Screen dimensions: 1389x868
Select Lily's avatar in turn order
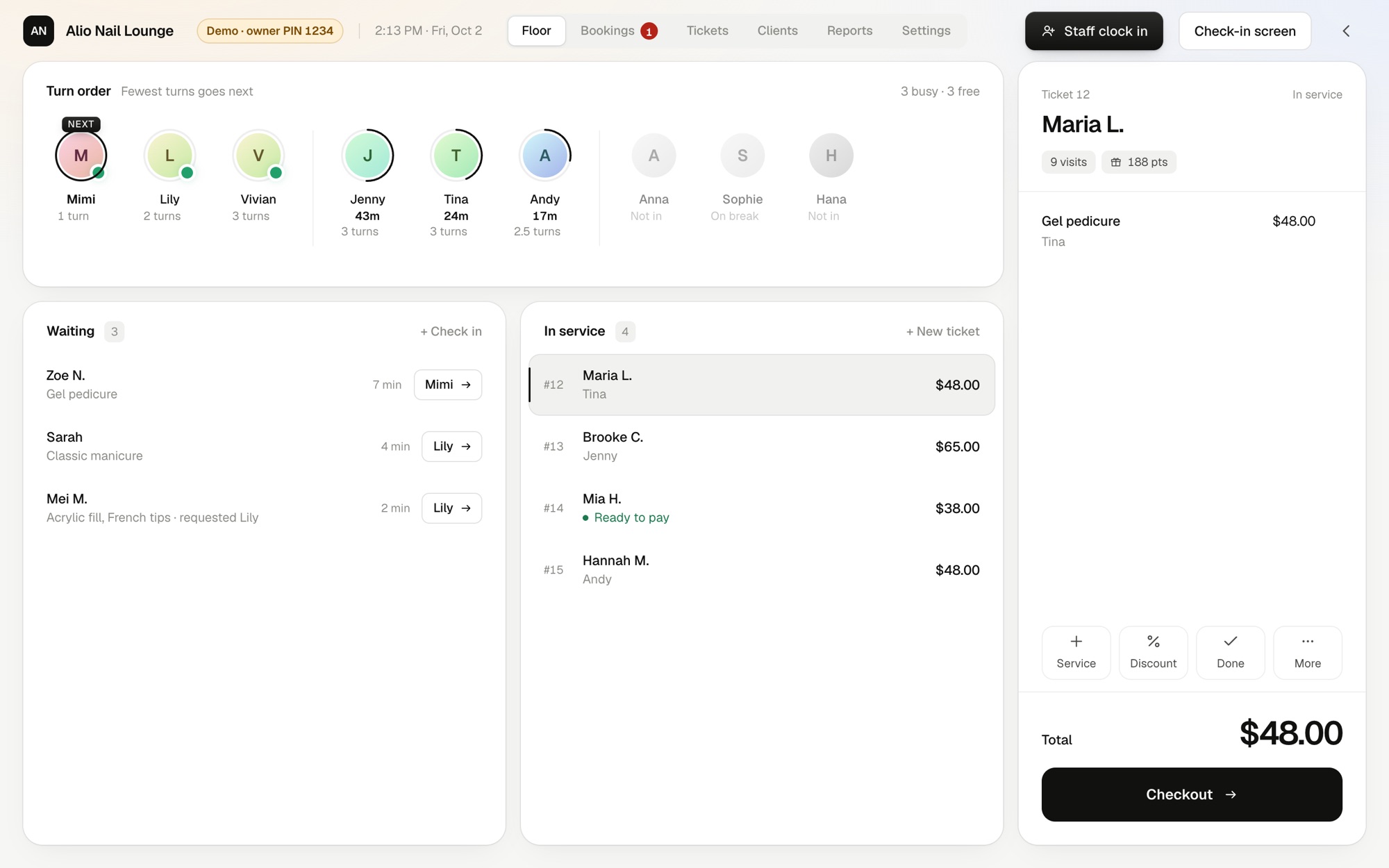pos(169,156)
